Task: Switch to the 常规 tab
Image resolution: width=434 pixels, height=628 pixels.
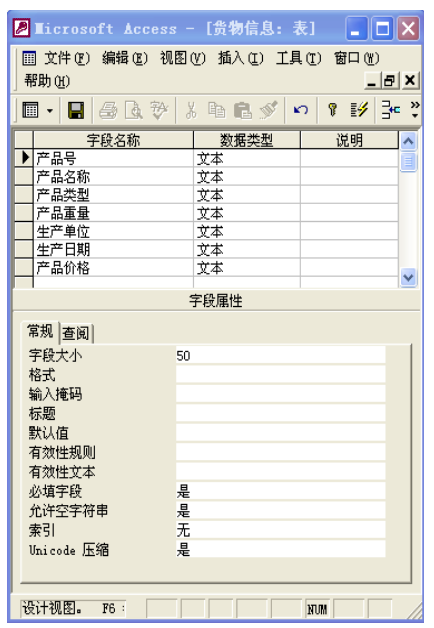Action: 40,332
